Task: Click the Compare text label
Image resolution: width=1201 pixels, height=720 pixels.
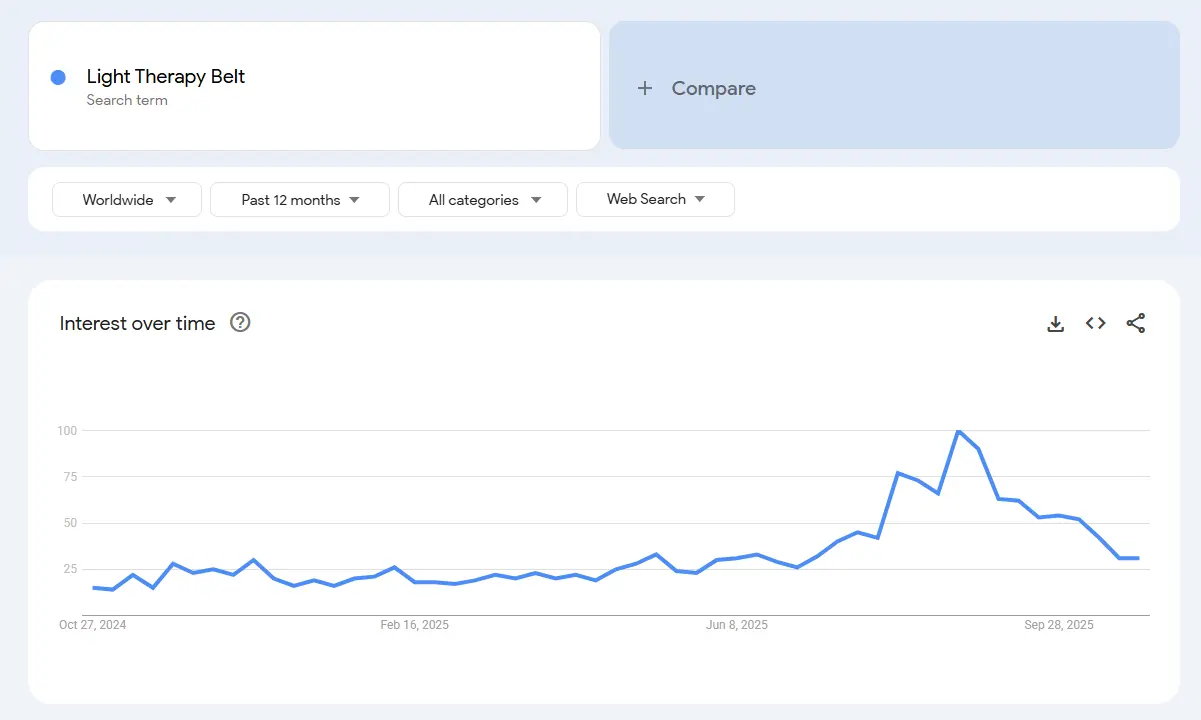Action: click(x=713, y=88)
